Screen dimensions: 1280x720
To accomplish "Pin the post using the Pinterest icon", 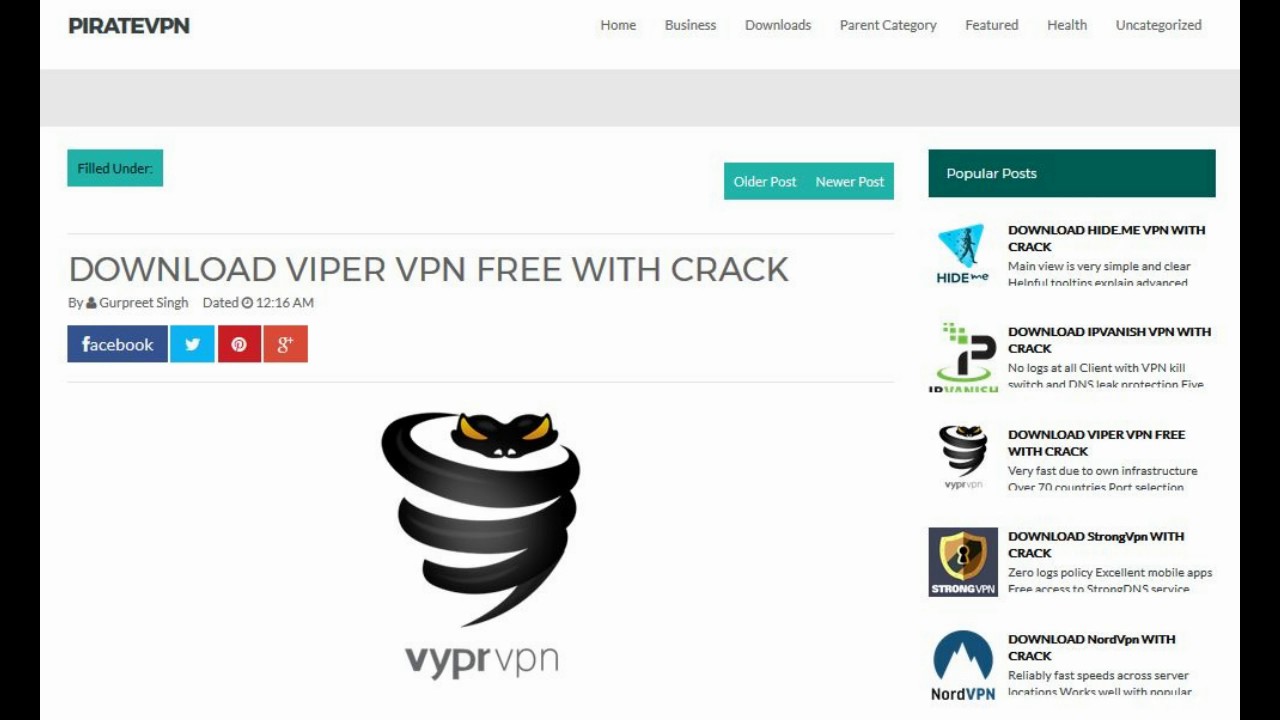I will (x=239, y=344).
